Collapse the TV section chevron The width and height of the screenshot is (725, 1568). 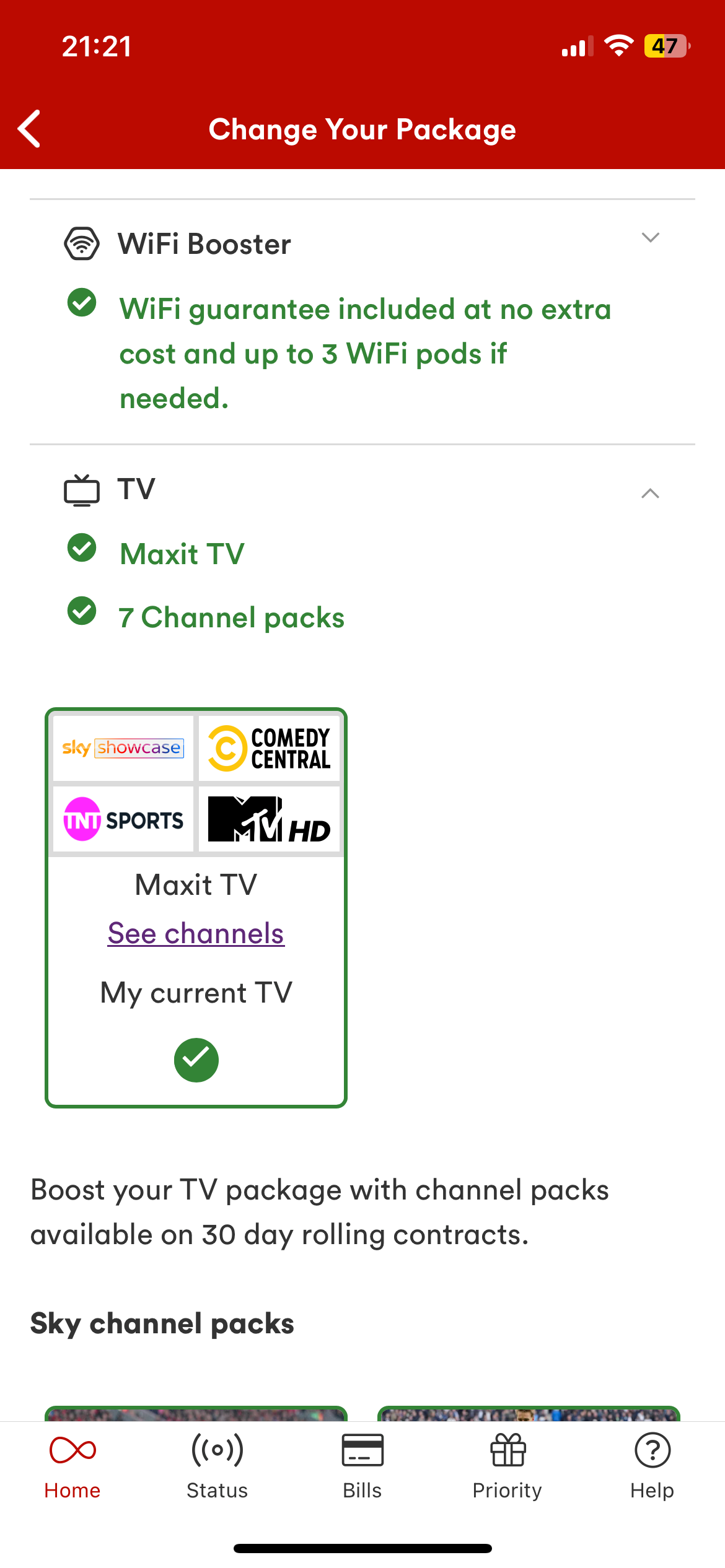click(x=650, y=494)
